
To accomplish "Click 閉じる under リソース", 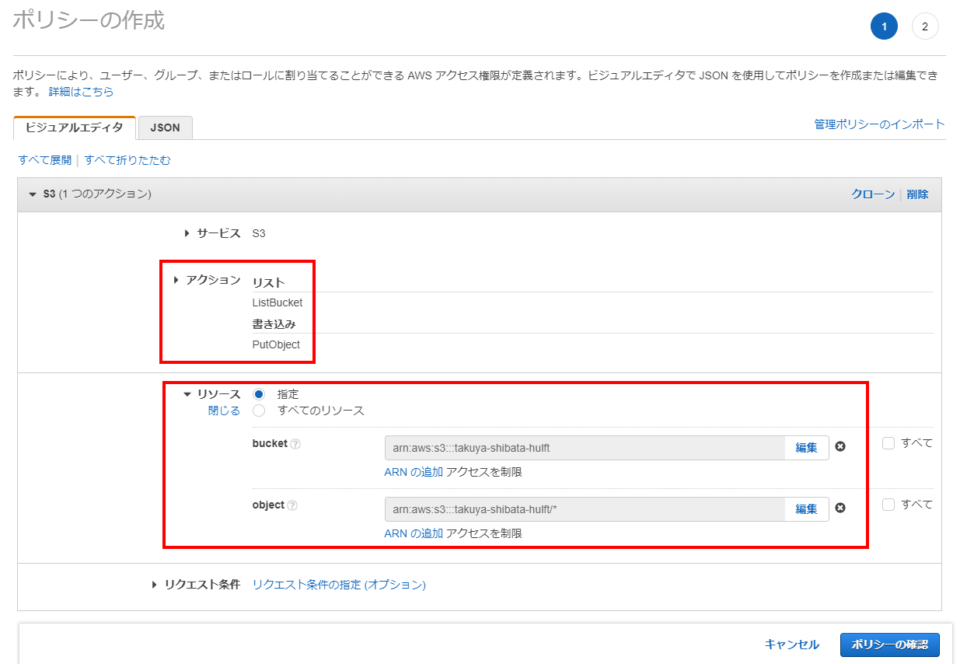I will coord(224,411).
